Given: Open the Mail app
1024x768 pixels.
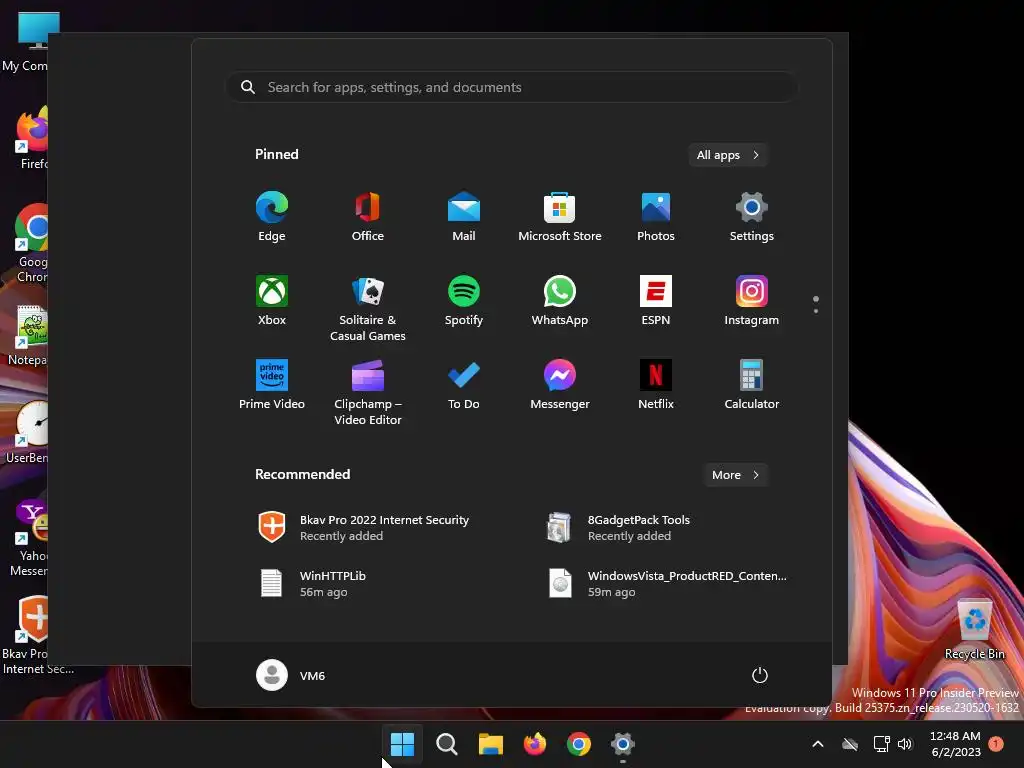Looking at the screenshot, I should 464,216.
